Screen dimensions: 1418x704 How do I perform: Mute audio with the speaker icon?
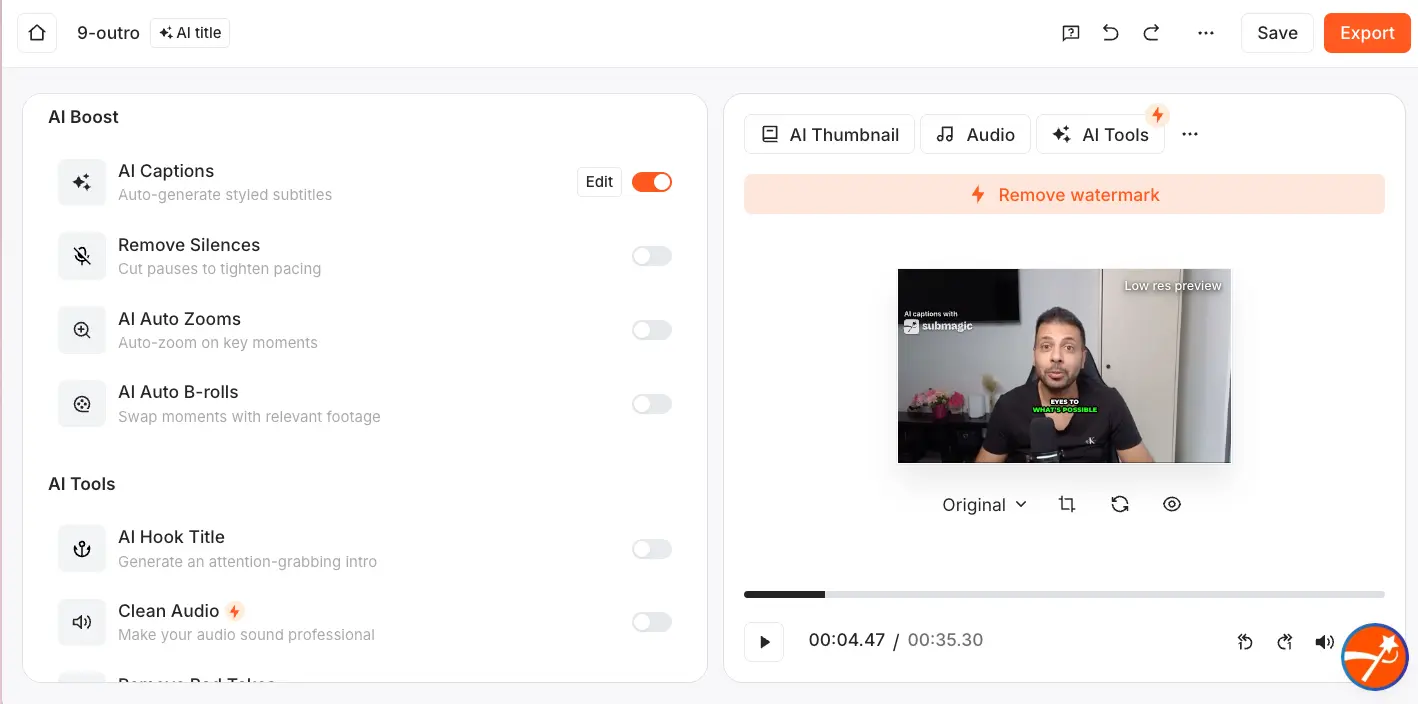pos(1325,641)
